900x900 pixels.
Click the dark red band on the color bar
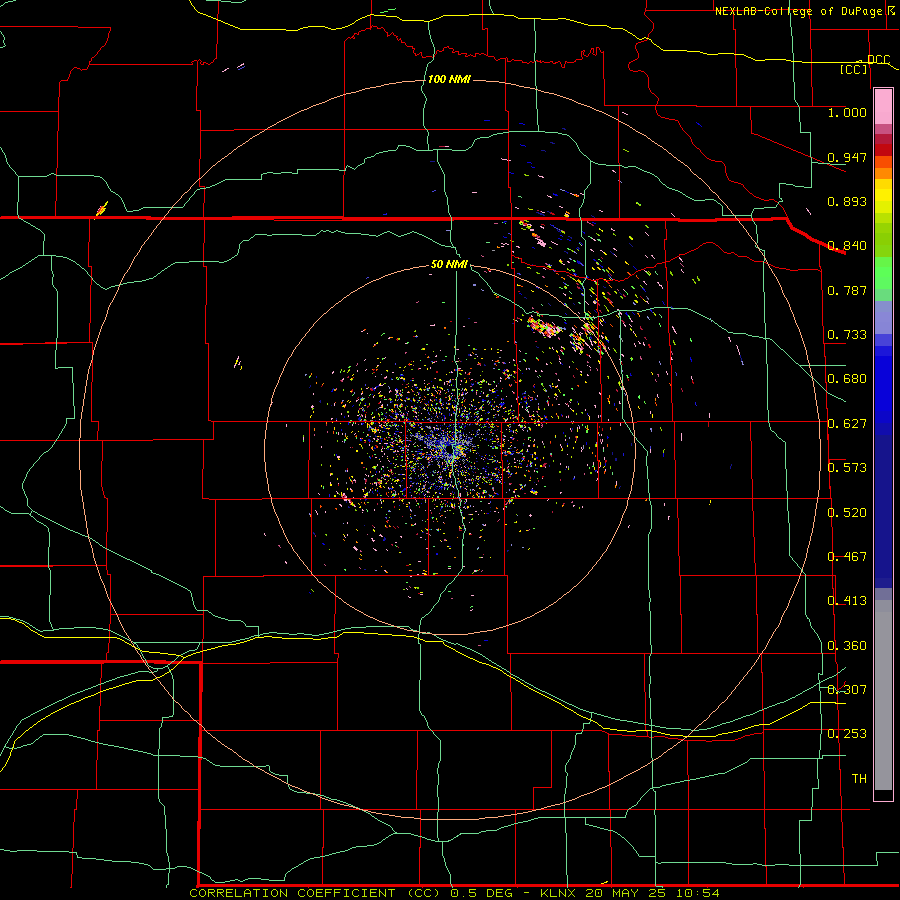[x=883, y=150]
